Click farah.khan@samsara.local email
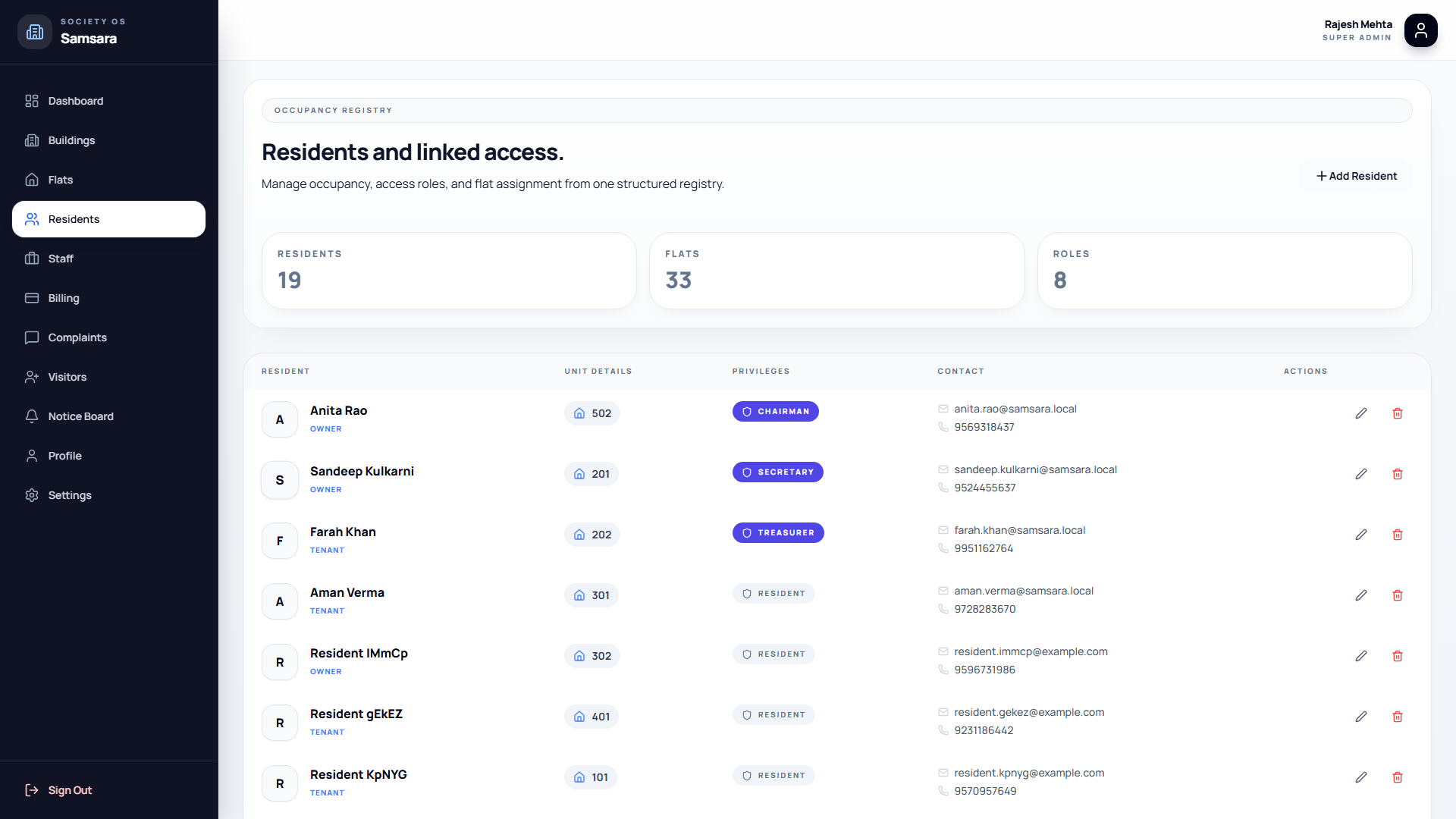 coord(1019,530)
